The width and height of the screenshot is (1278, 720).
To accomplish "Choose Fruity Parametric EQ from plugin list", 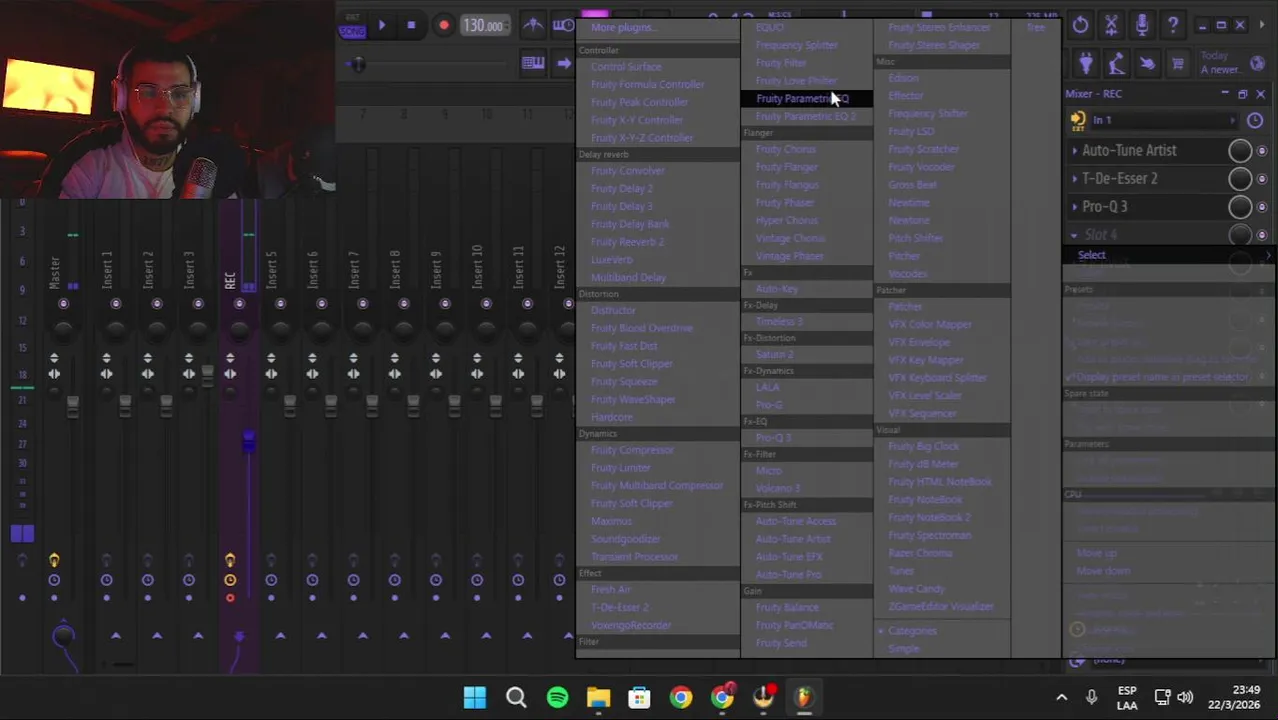I will (x=806, y=98).
